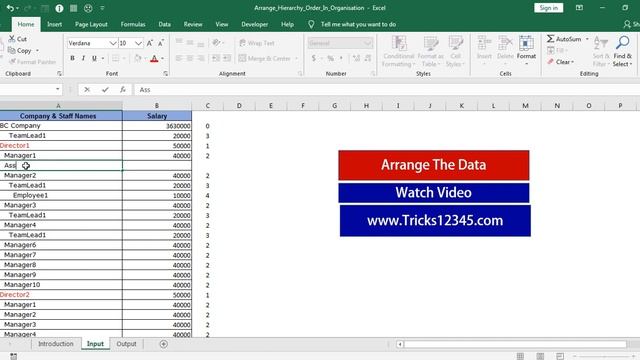Click the AutoSum sigma icon

[551, 39]
